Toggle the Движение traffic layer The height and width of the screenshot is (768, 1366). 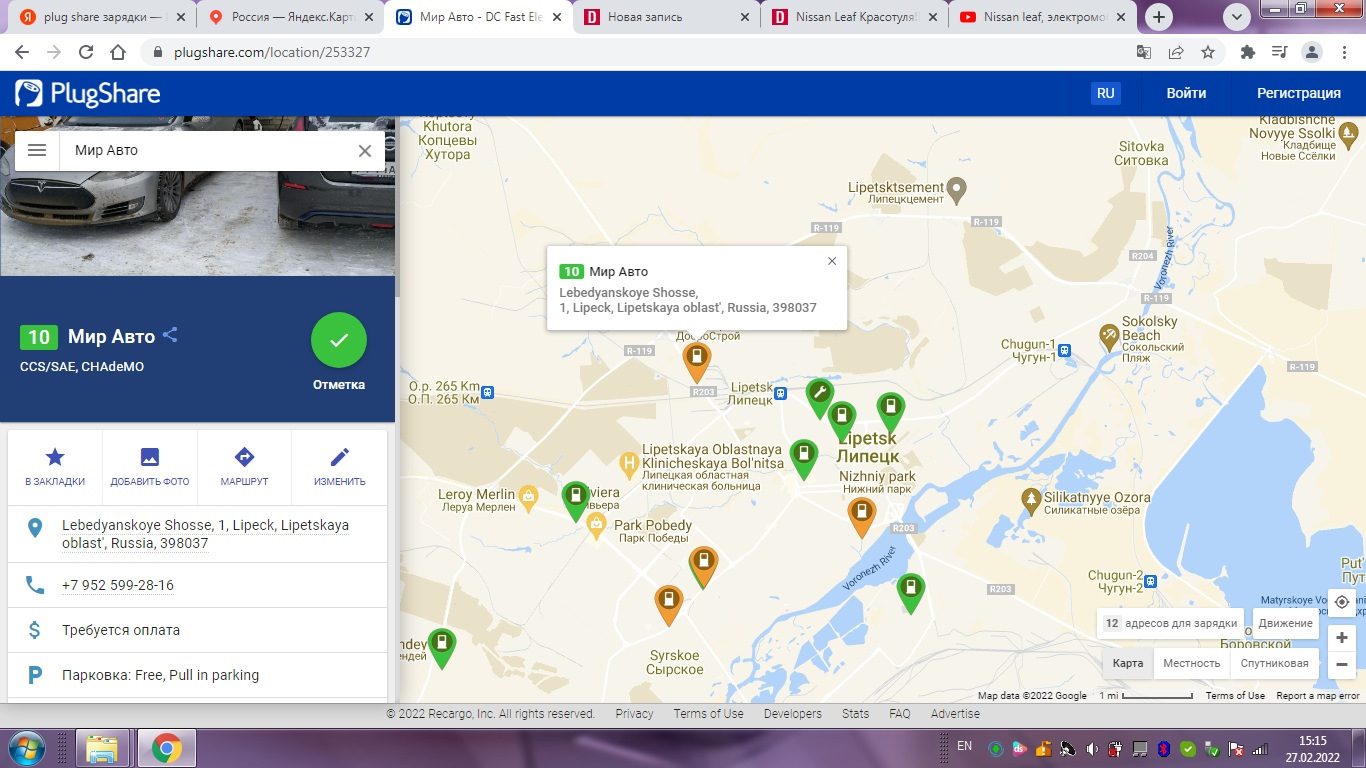(x=1286, y=623)
